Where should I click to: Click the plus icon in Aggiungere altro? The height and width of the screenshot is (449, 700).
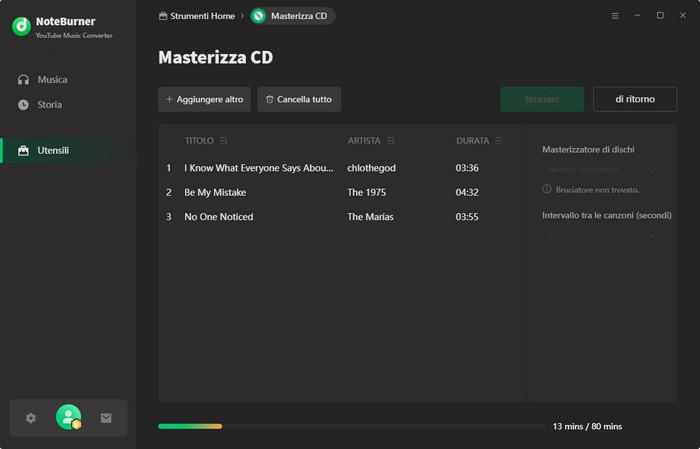(169, 99)
